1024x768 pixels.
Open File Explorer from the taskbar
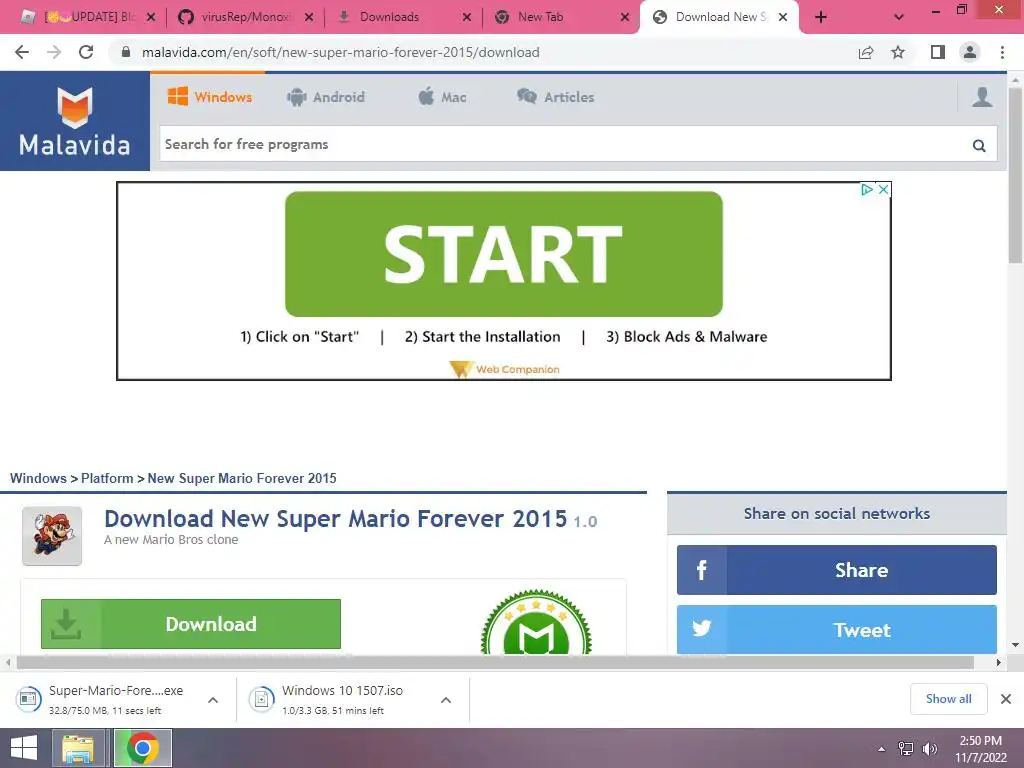[78, 748]
